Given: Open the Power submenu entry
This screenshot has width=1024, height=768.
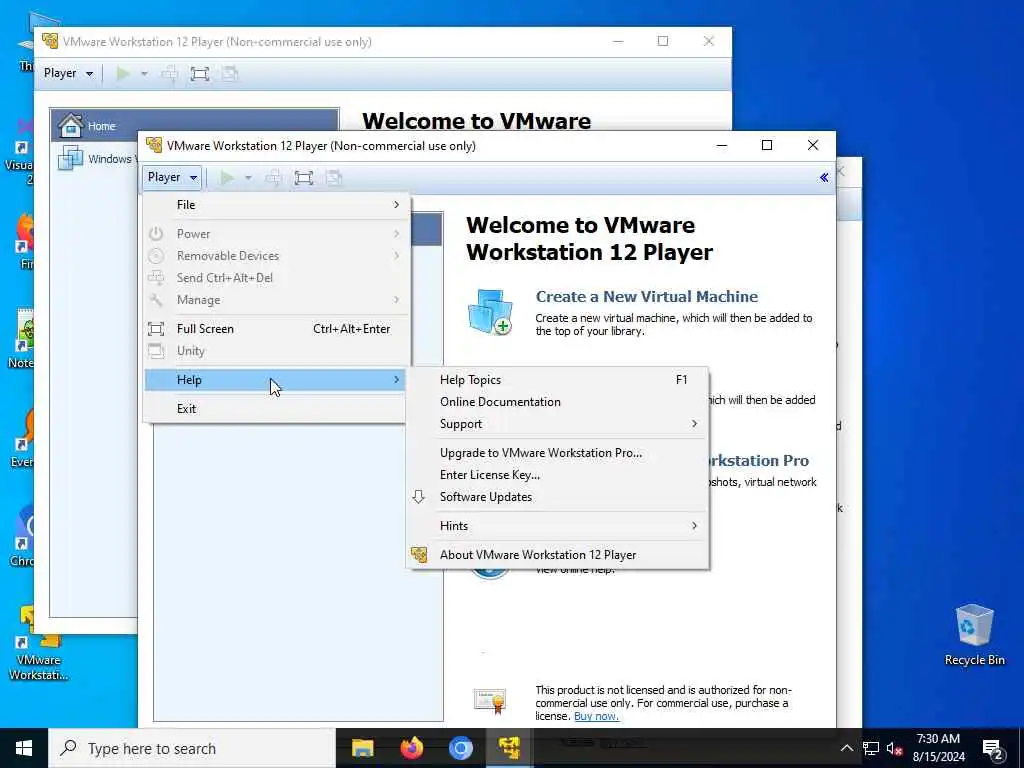Looking at the screenshot, I should [276, 233].
